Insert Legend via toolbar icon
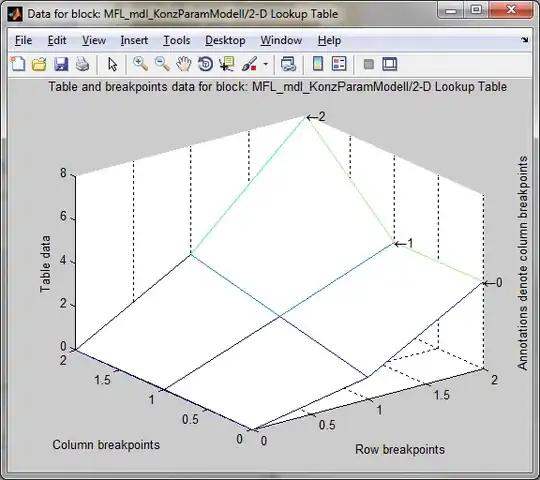Image resolution: width=540 pixels, height=480 pixels. point(339,64)
